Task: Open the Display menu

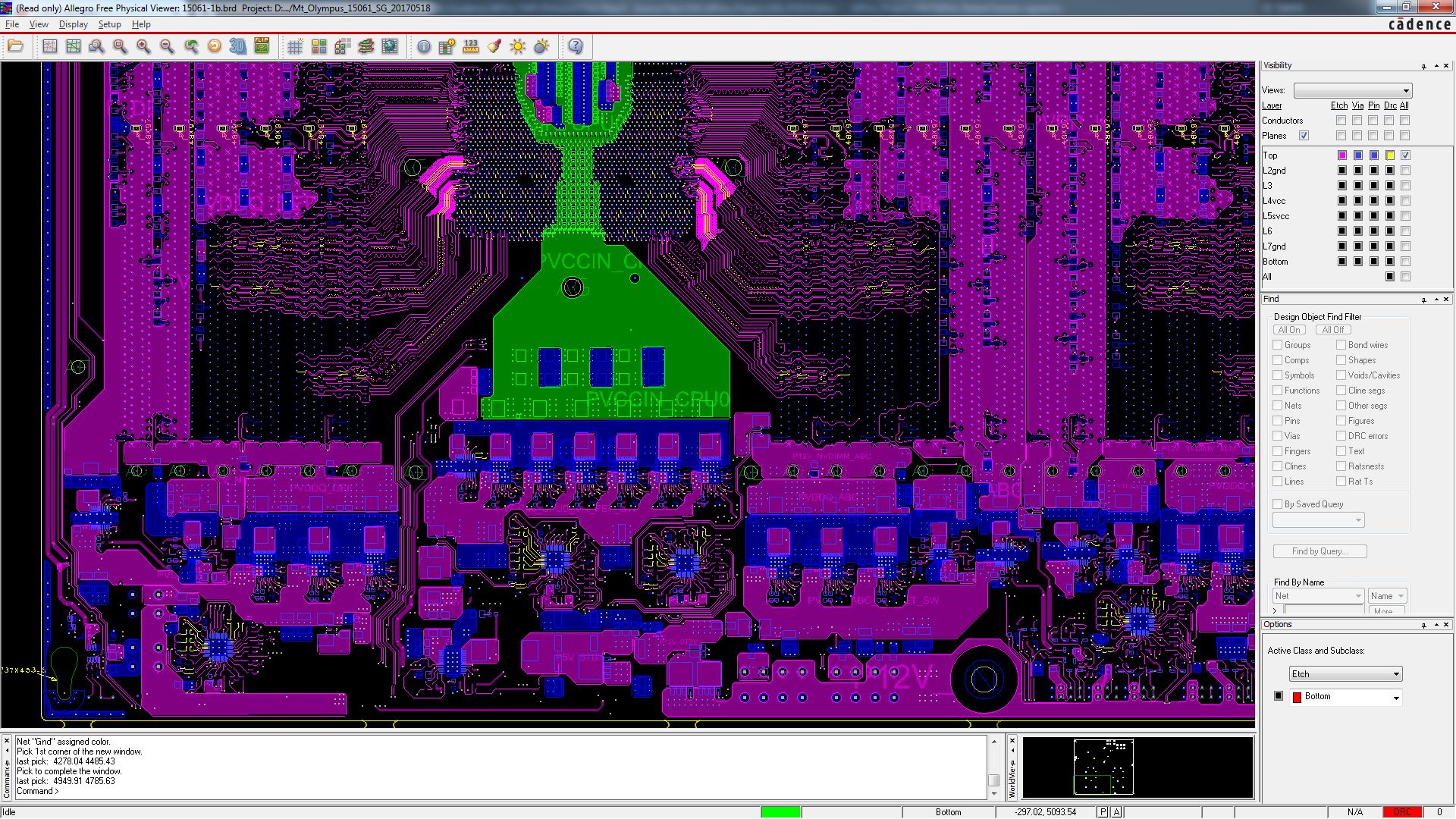Action: 73,24
